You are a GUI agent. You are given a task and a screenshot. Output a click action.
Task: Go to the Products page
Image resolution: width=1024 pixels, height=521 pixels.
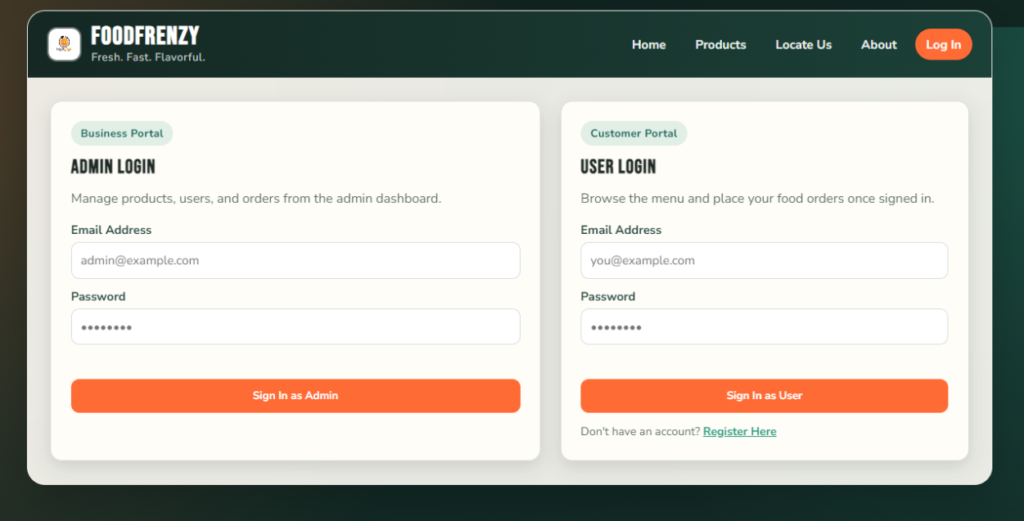[x=720, y=44]
